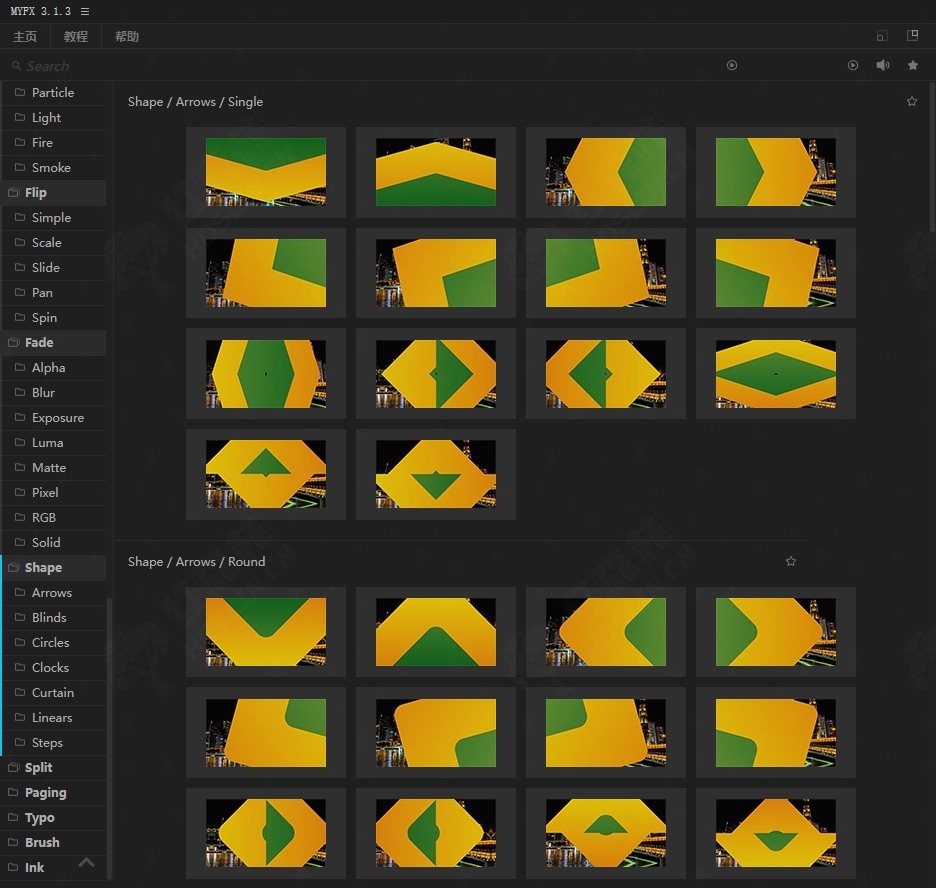Collapse the Fade category folder
The image size is (936, 888).
pos(38,342)
